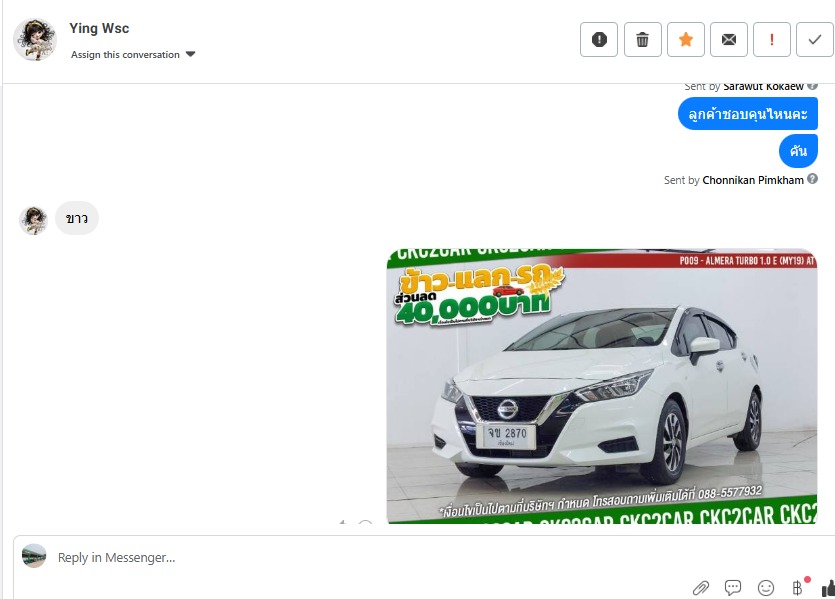
Task: Flag conversation with red exclamation icon
Action: coord(772,39)
